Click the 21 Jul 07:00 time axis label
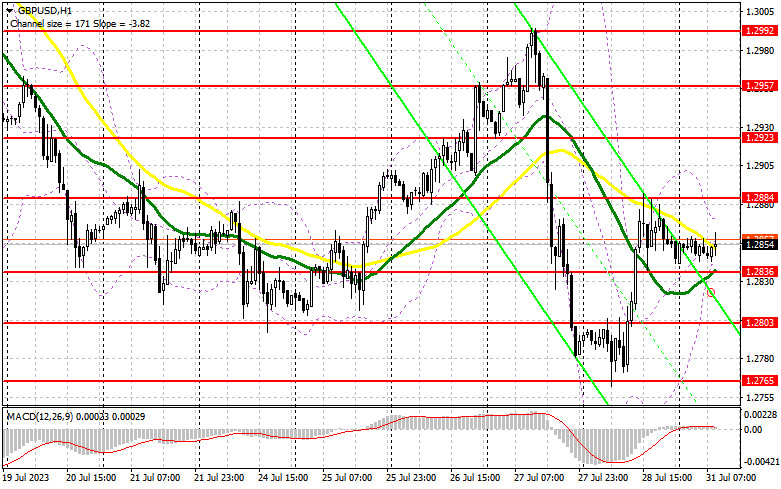Screen dimensions: 781x489 [x=155, y=478]
